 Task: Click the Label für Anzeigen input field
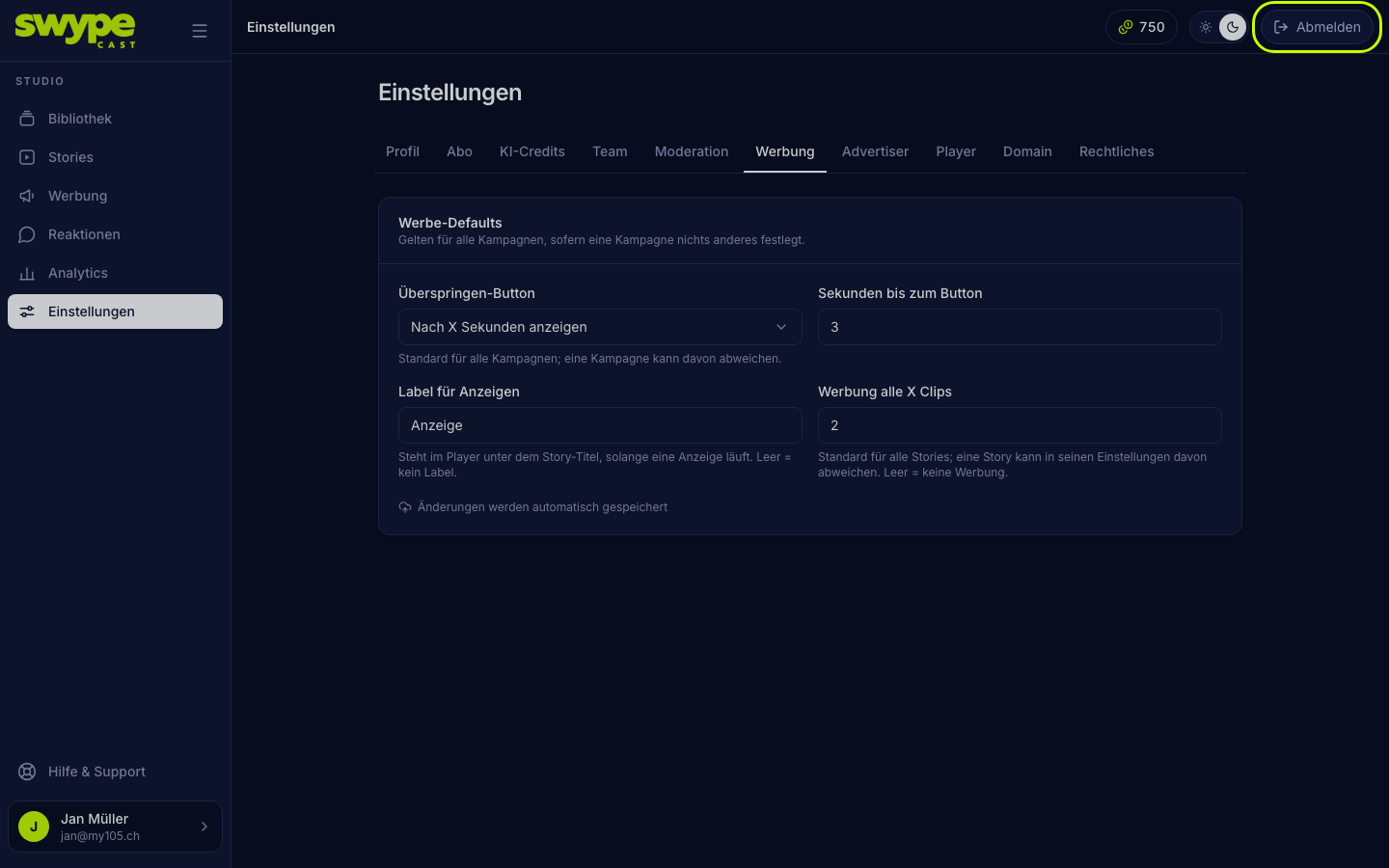point(600,425)
